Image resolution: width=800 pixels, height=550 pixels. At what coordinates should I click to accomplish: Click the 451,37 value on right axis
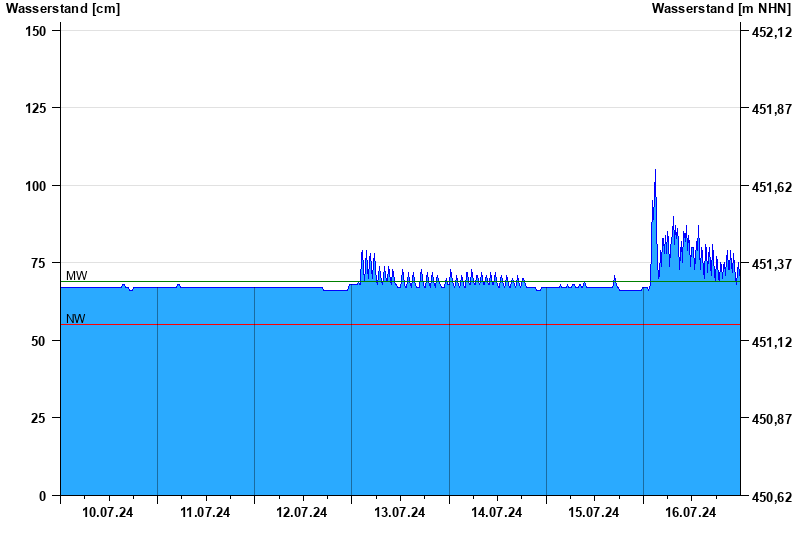click(772, 264)
